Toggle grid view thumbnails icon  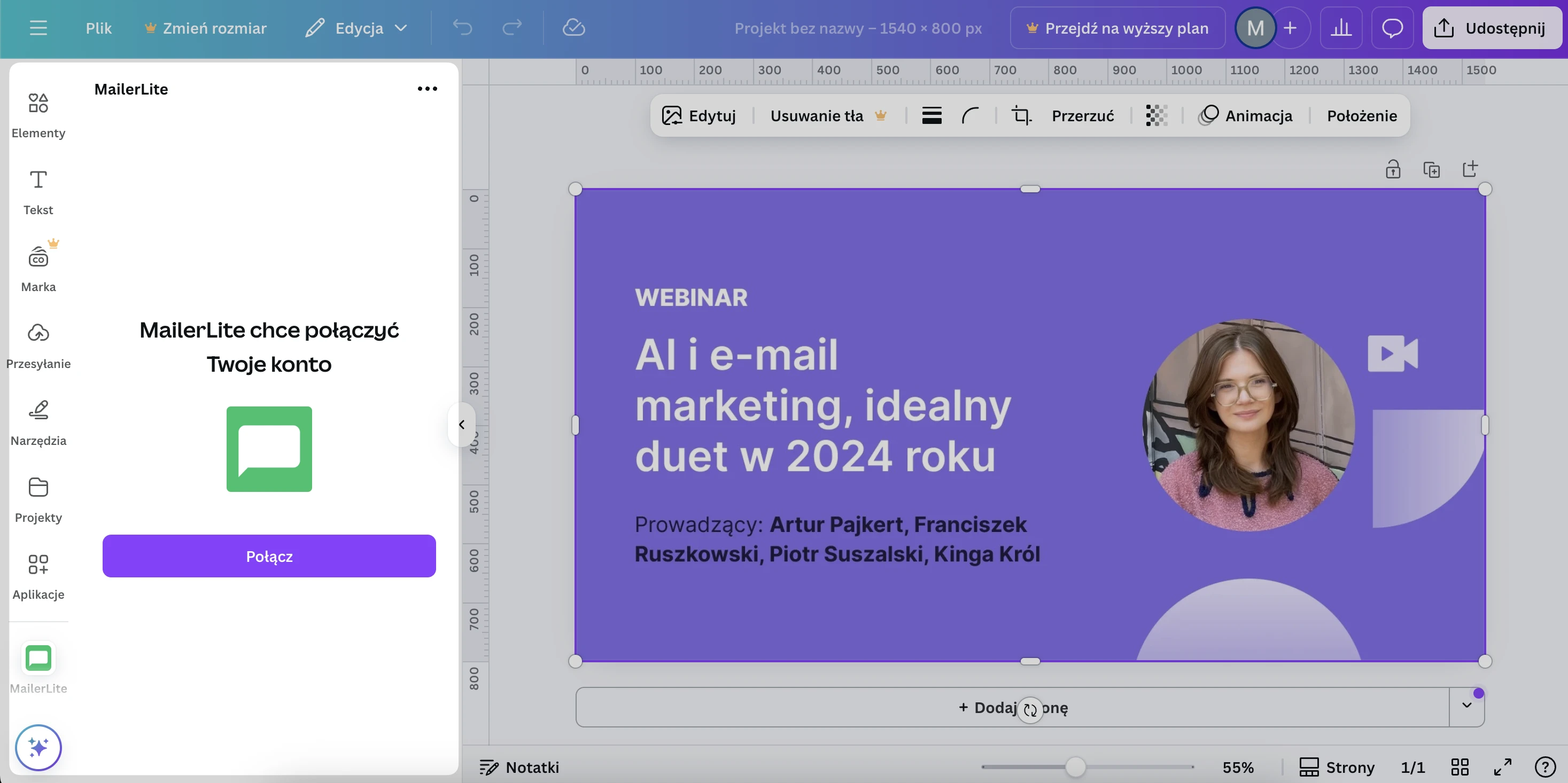pos(1460,767)
